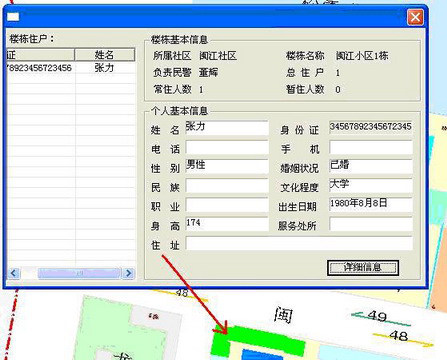
Task: Click the 婚姻状况 field showing 已婚
Action: tap(371, 166)
